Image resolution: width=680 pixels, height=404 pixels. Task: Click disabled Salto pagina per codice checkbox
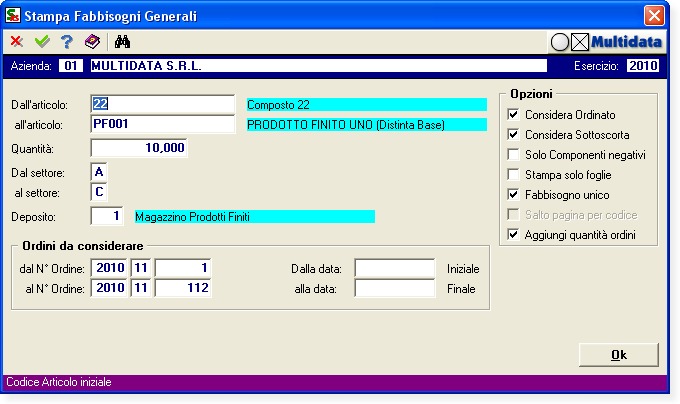(x=513, y=215)
